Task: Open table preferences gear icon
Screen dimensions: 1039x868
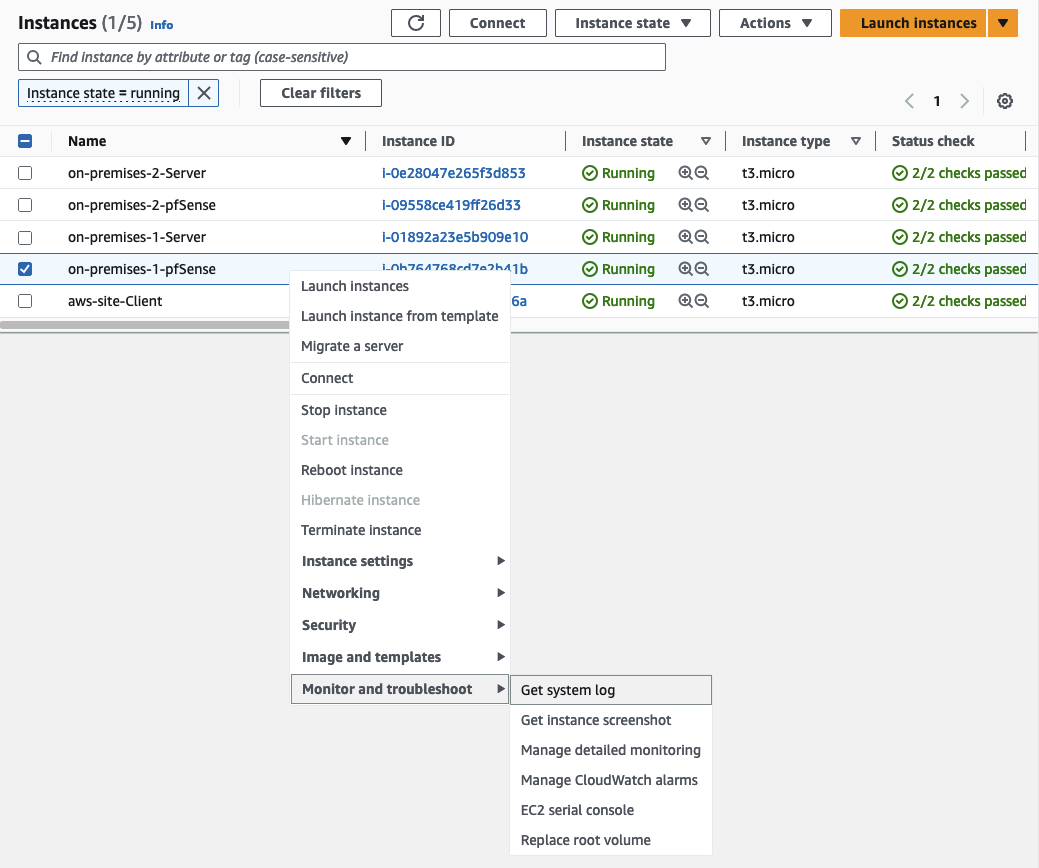Action: [1005, 101]
